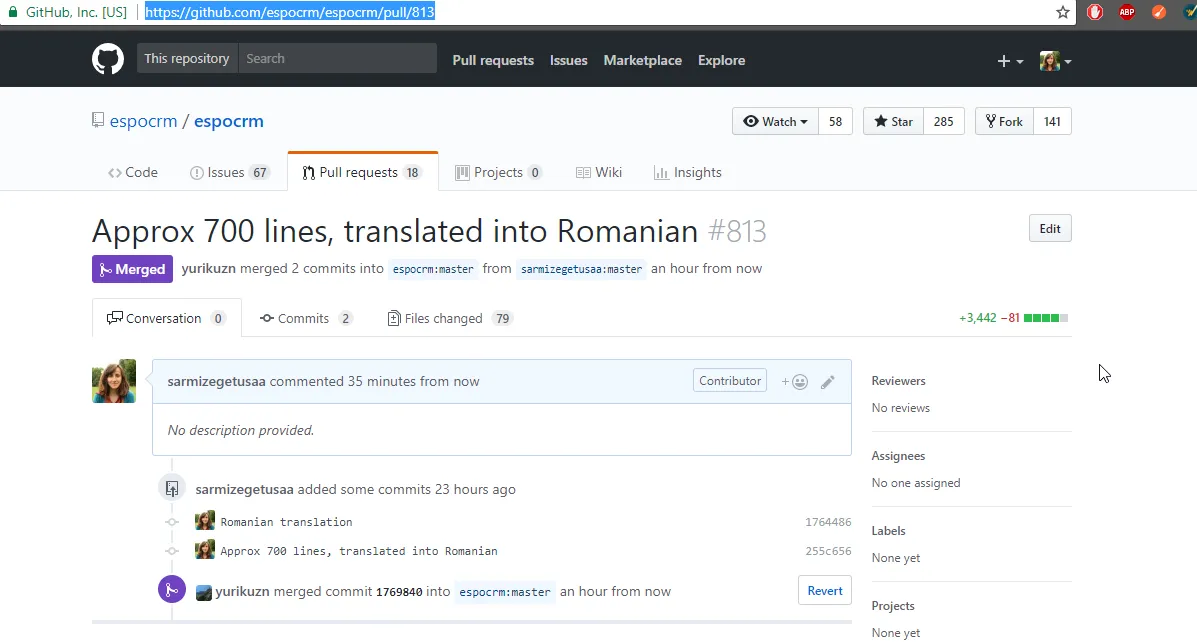Open the Romanian translation commit message

click(x=286, y=522)
